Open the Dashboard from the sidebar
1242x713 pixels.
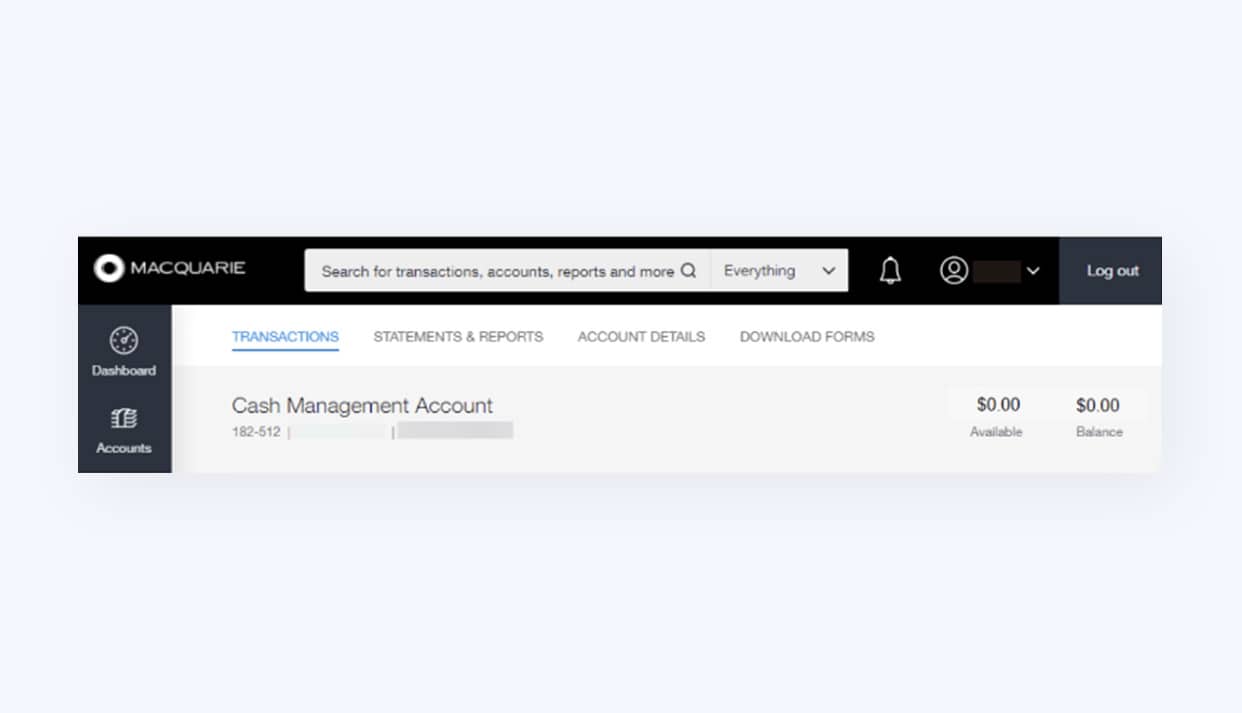[124, 351]
